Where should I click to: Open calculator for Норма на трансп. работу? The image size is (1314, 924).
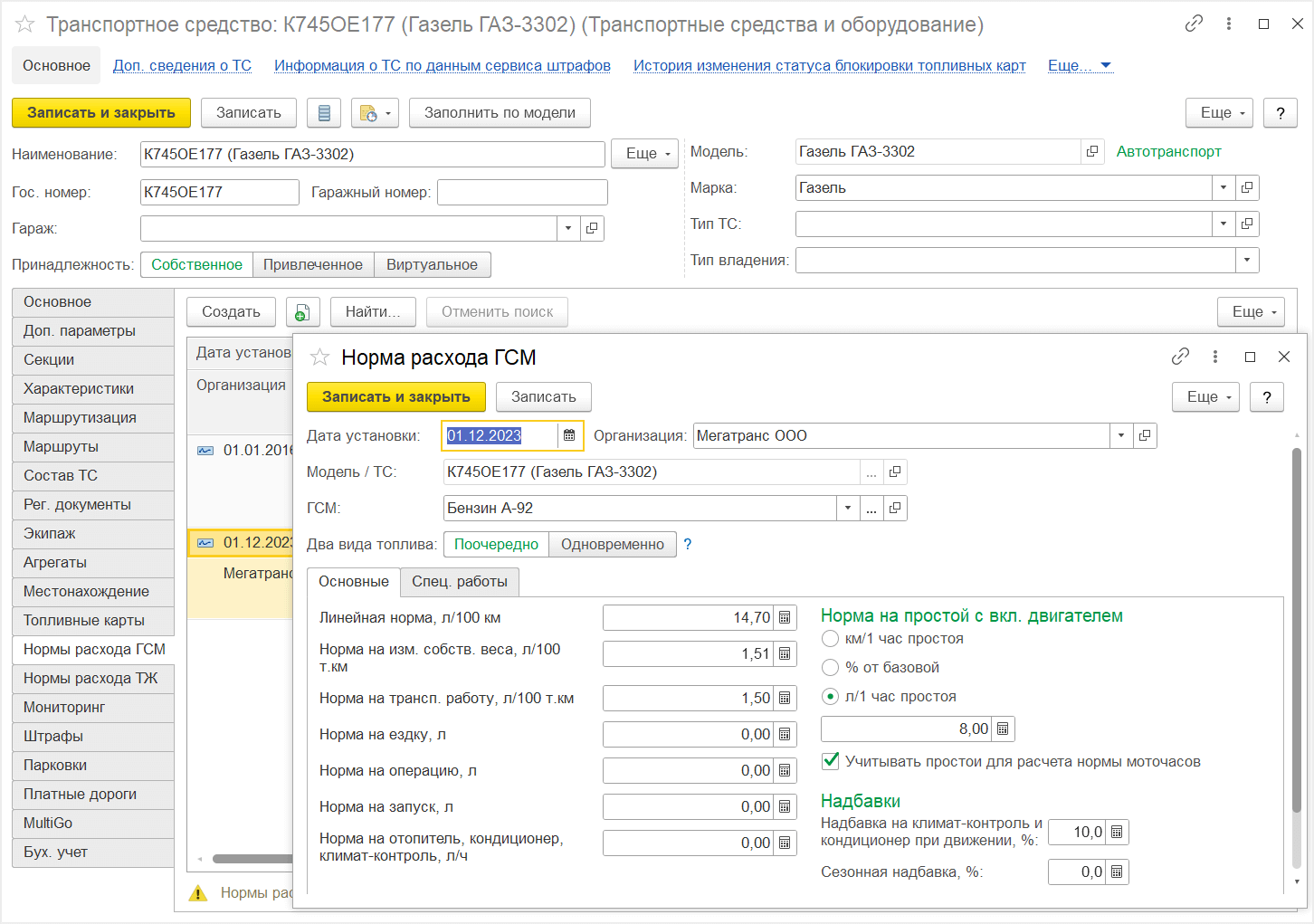point(785,698)
